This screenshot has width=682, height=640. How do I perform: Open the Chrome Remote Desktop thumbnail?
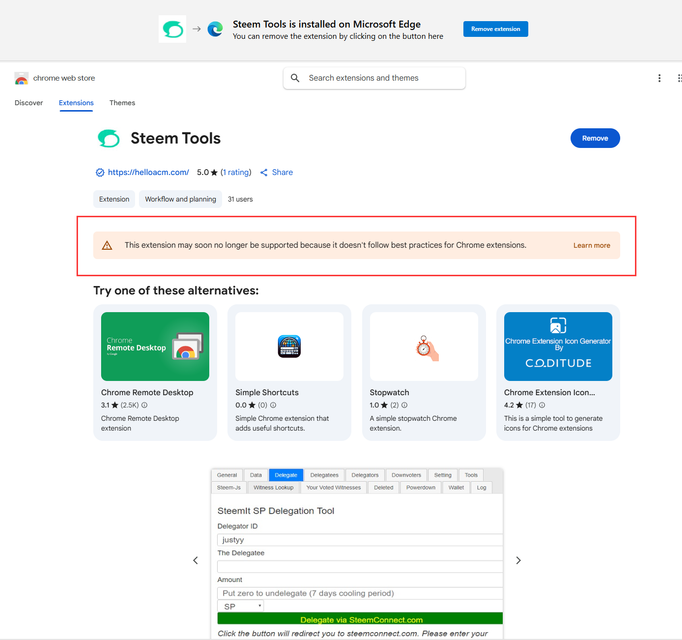point(155,346)
